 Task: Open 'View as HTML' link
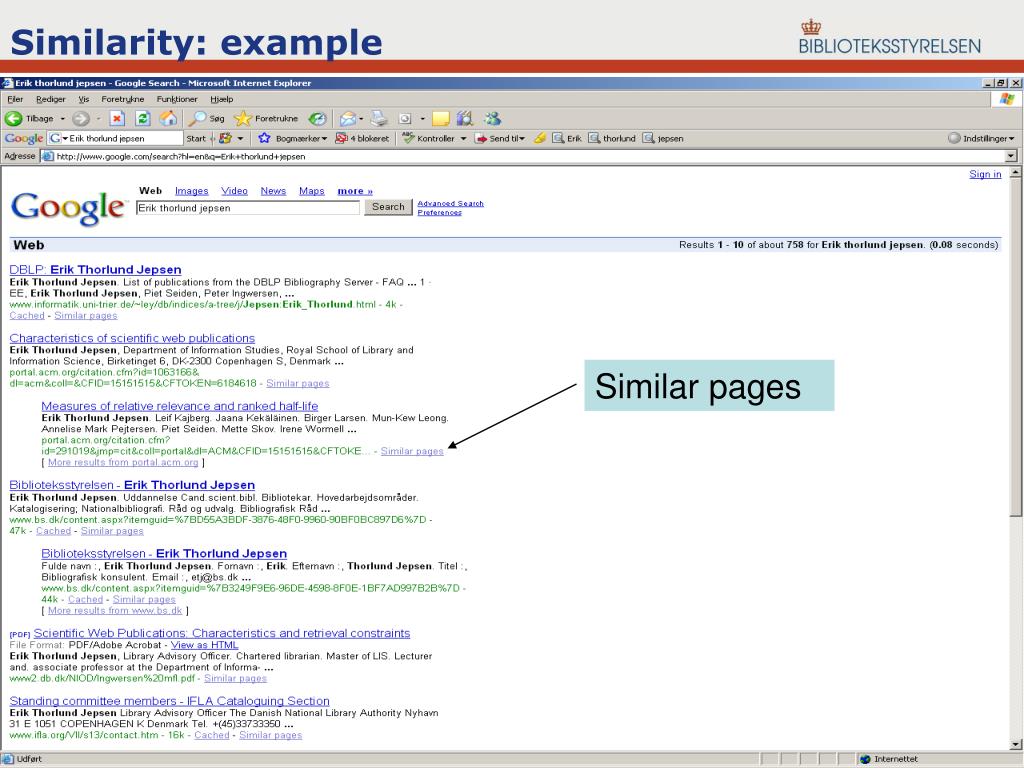(204, 645)
